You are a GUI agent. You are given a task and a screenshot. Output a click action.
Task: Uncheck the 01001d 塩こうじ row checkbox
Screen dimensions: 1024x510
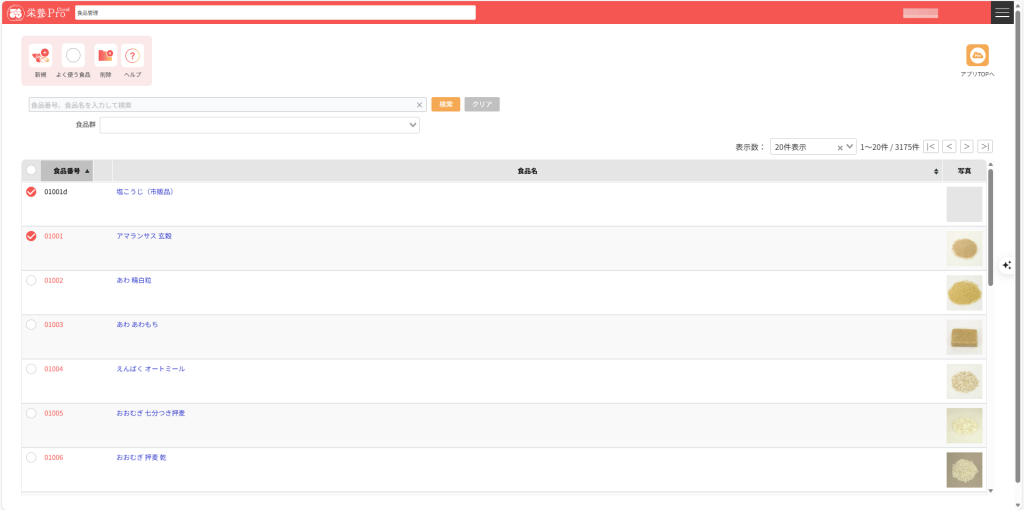[x=31, y=192]
